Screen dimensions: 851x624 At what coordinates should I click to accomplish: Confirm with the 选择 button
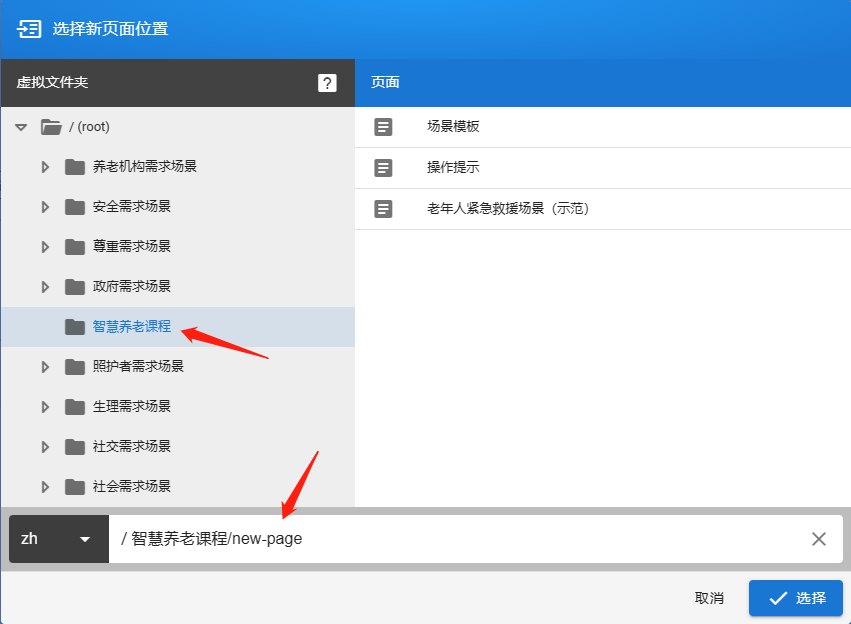point(796,598)
